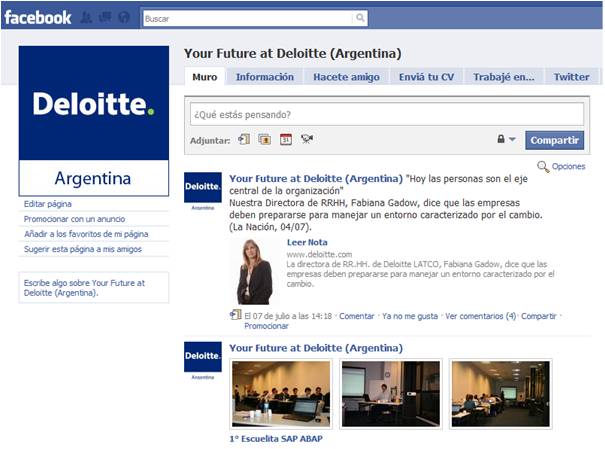Open the large Deloitte Argentina profile picture
This screenshot has height=449, width=605.
click(x=94, y=121)
